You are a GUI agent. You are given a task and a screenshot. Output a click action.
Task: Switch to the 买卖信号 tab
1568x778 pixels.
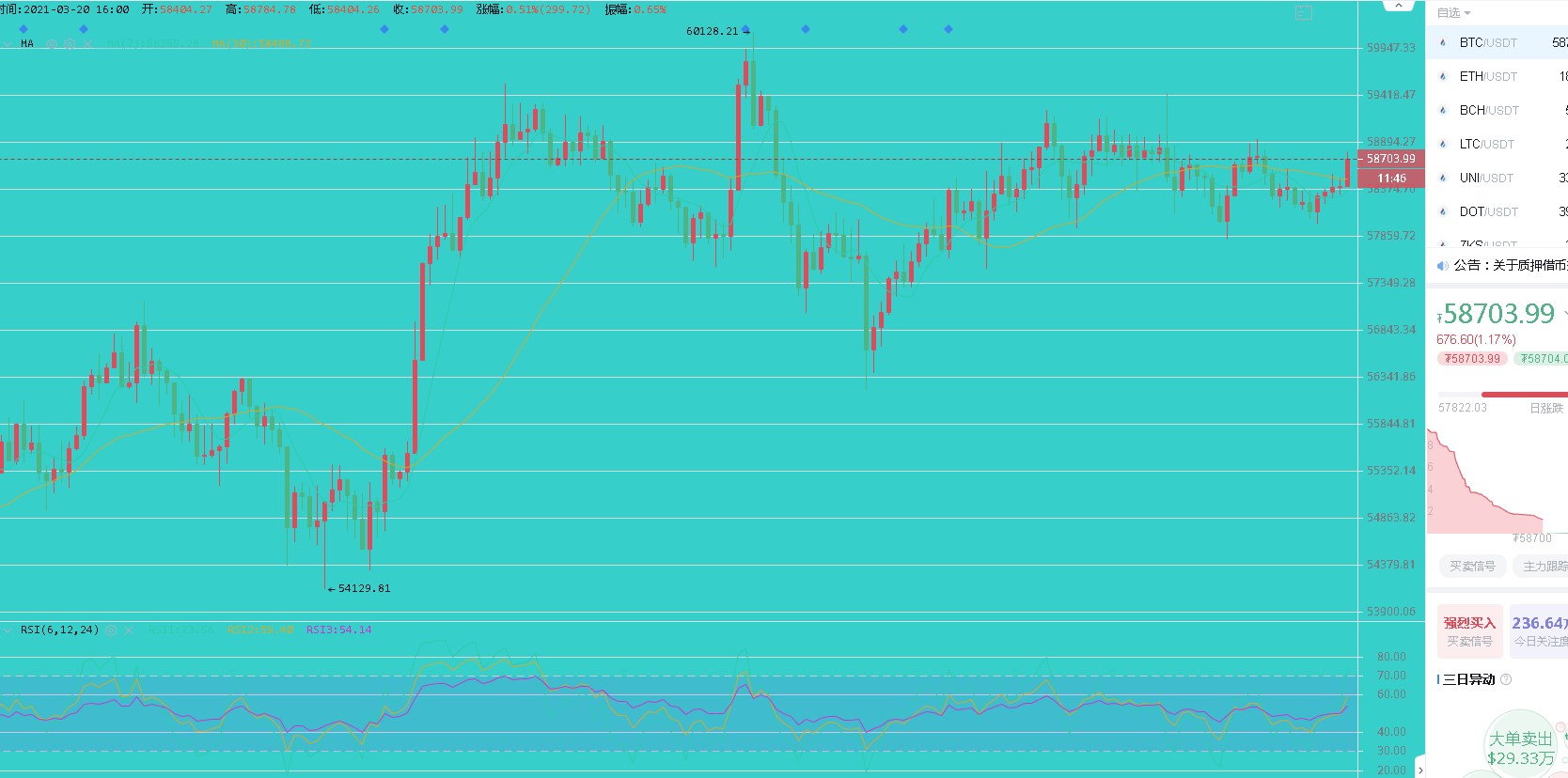click(x=1472, y=567)
